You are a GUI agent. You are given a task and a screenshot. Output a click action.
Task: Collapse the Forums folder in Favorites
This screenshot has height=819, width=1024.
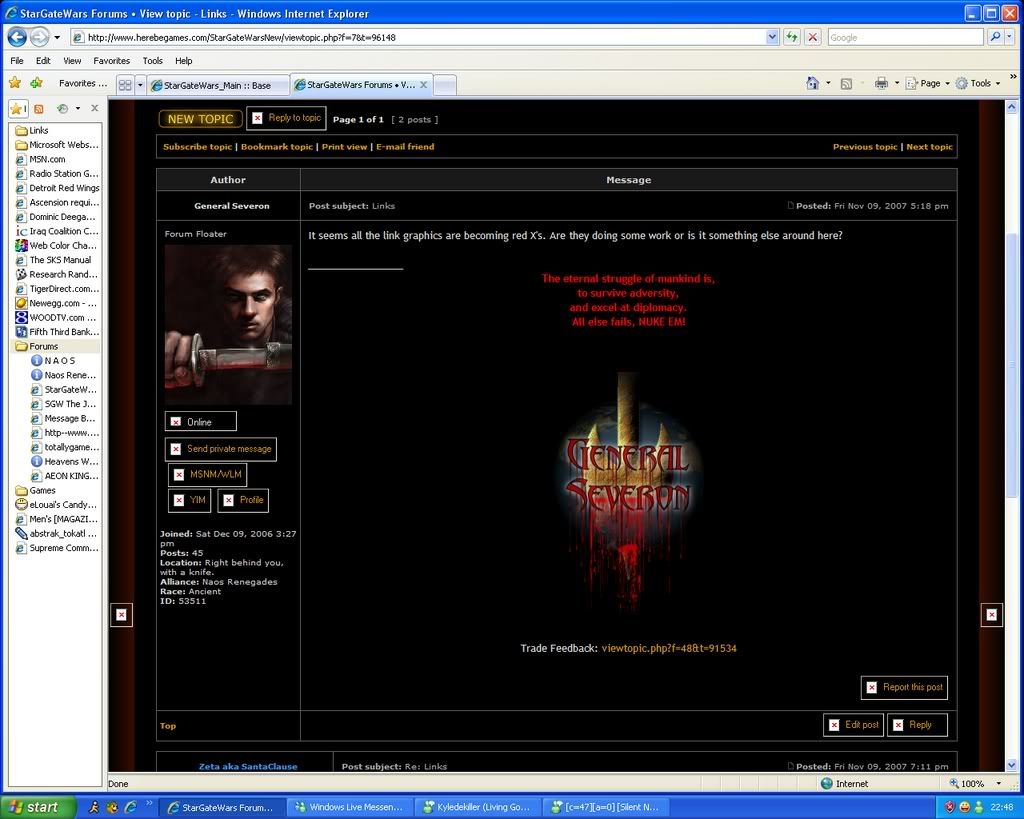[x=43, y=346]
